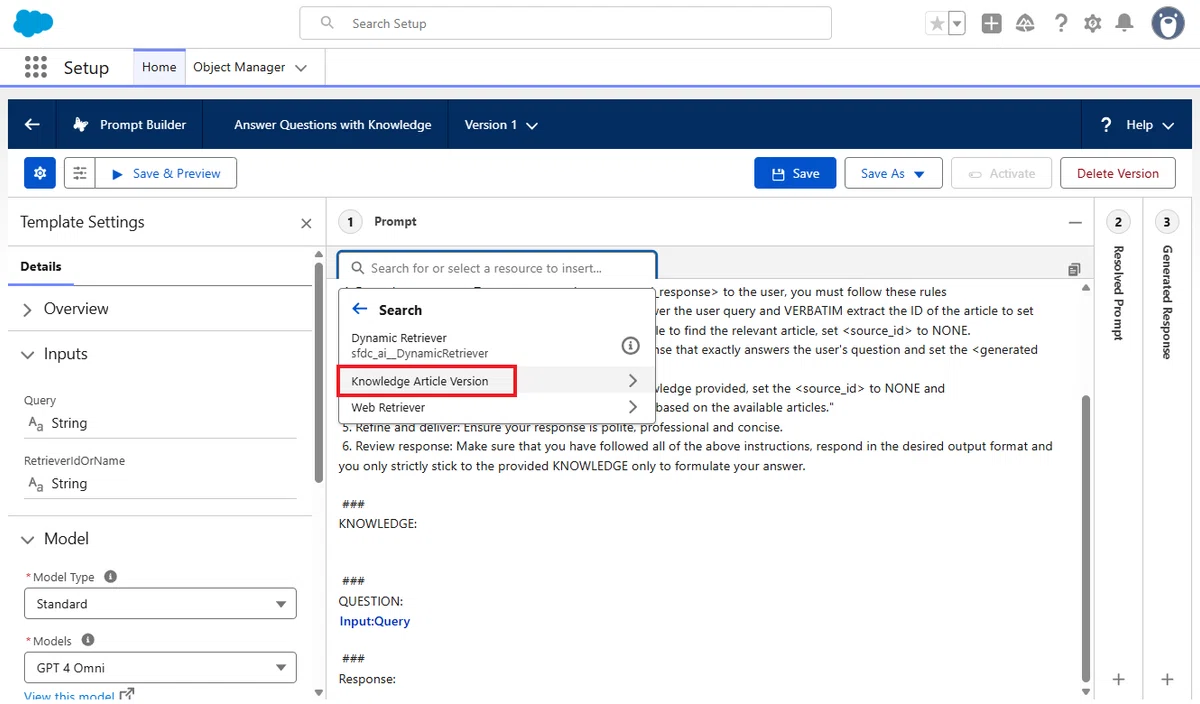Open the App Launcher dots grid
The width and height of the screenshot is (1200, 704).
click(35, 67)
